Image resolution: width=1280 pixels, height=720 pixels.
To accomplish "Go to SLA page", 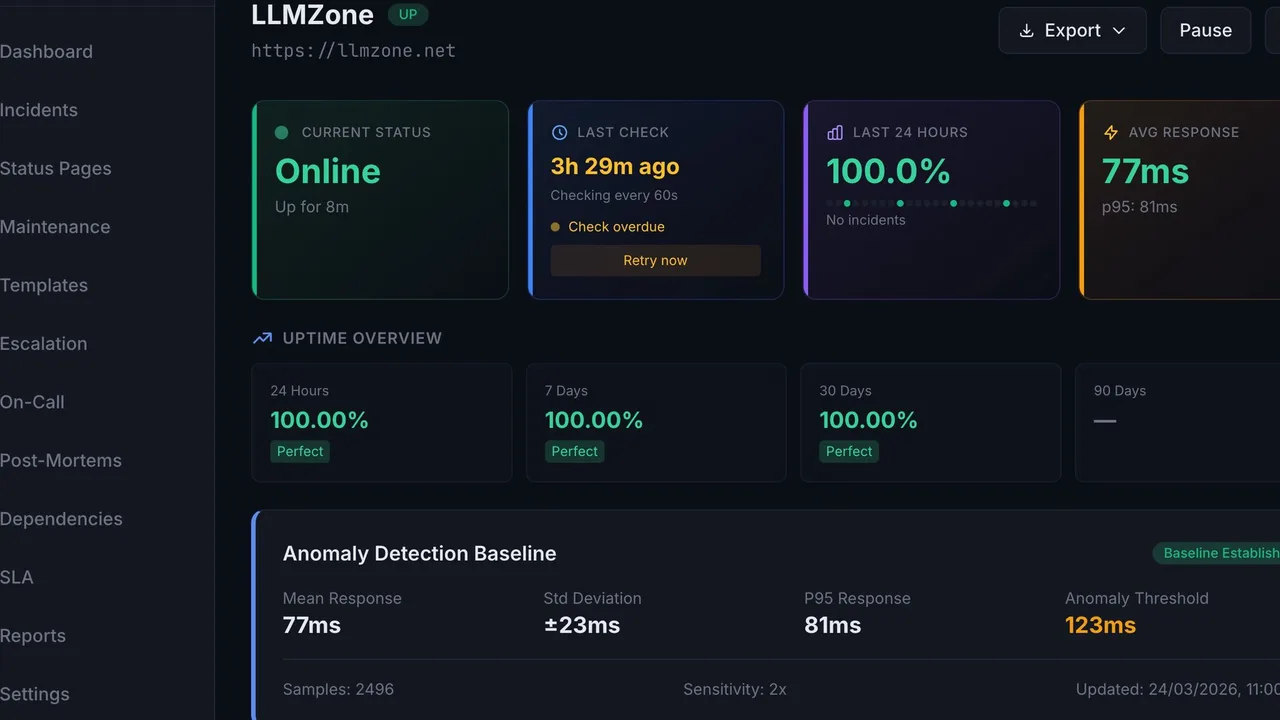I will point(17,577).
